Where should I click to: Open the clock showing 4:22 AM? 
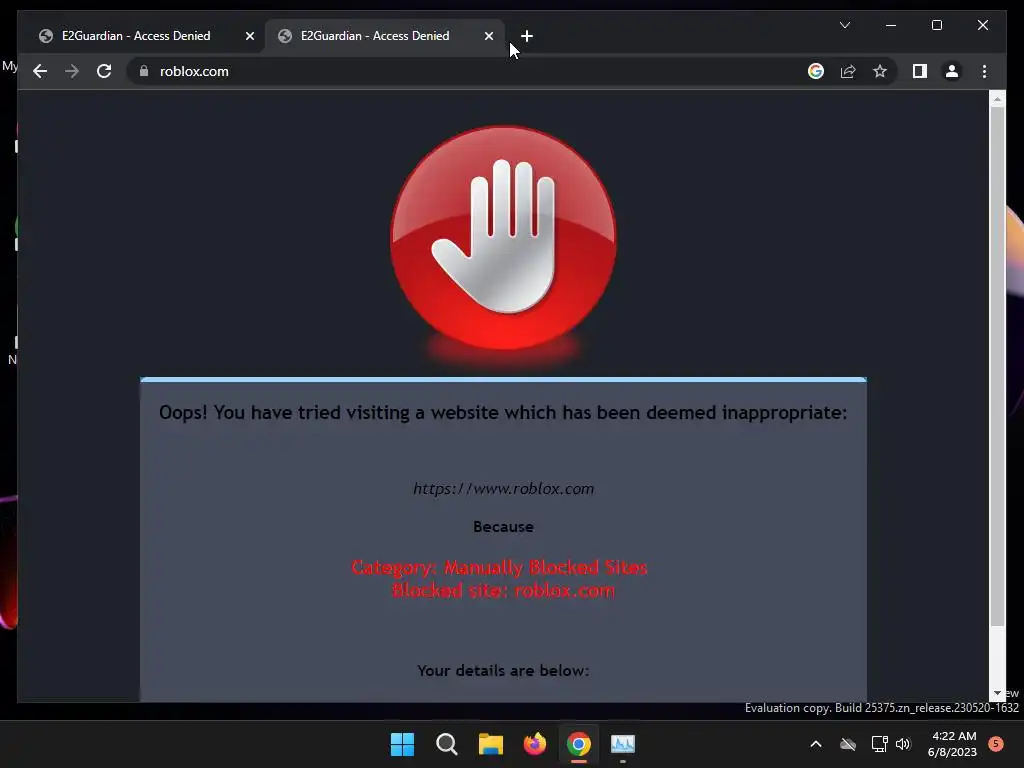coord(953,744)
